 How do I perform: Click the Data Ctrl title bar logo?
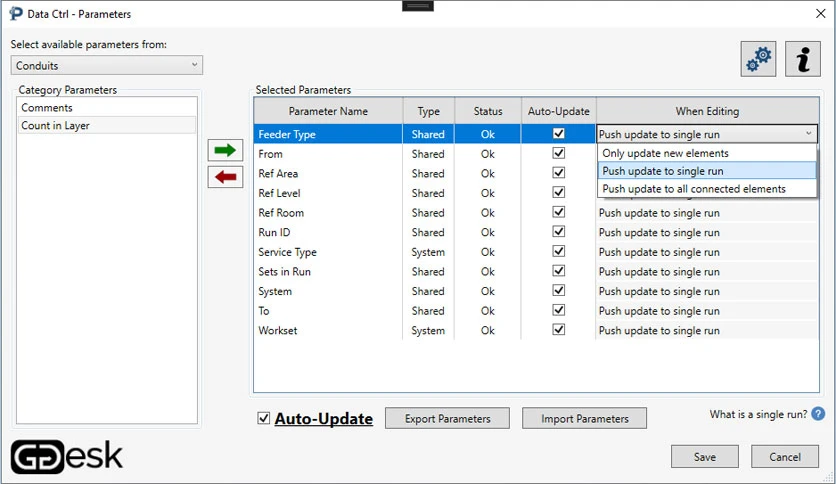[16, 13]
